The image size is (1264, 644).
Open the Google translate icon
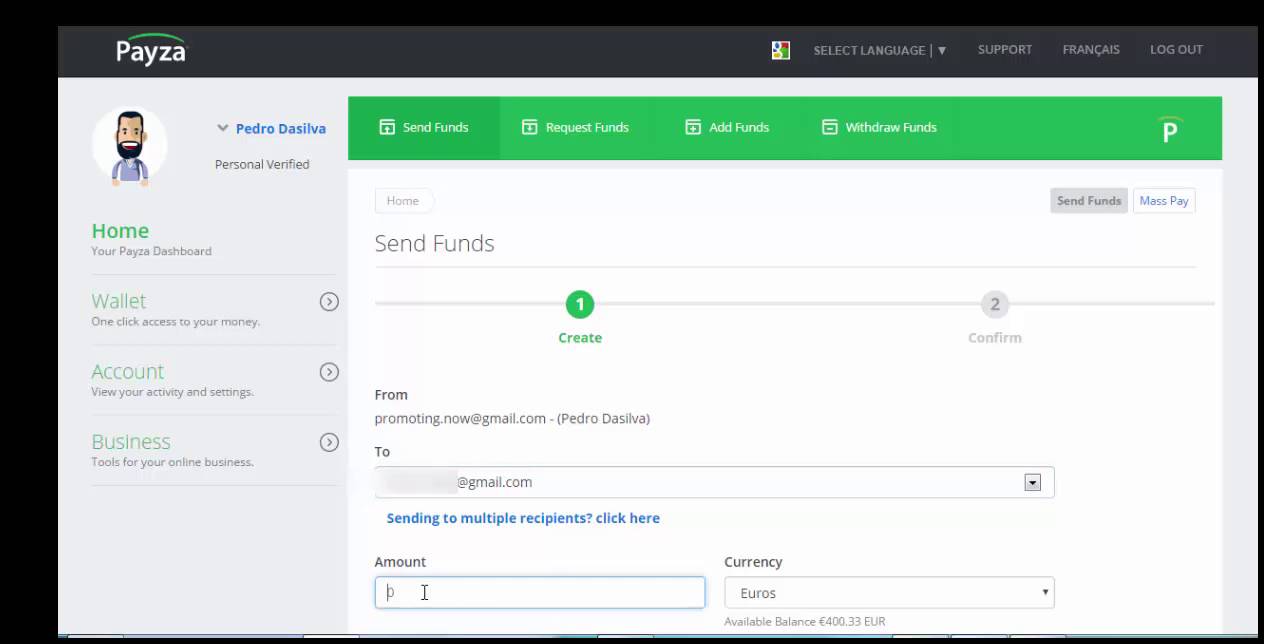[781, 50]
